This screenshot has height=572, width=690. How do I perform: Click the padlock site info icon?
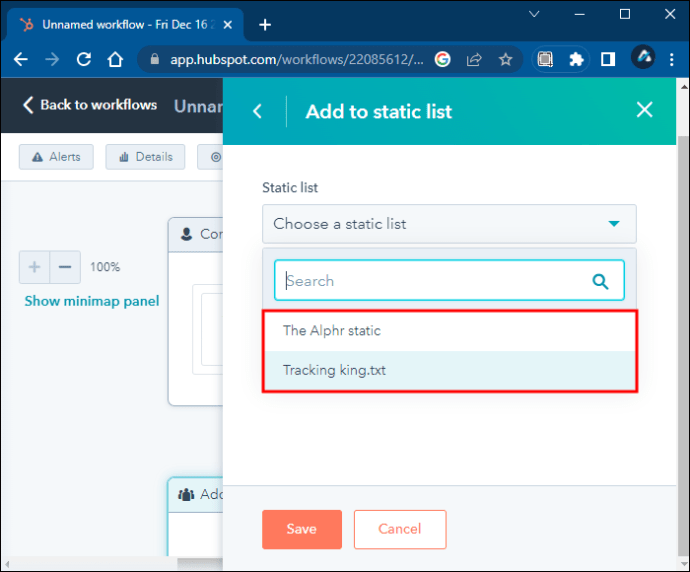[x=154, y=59]
